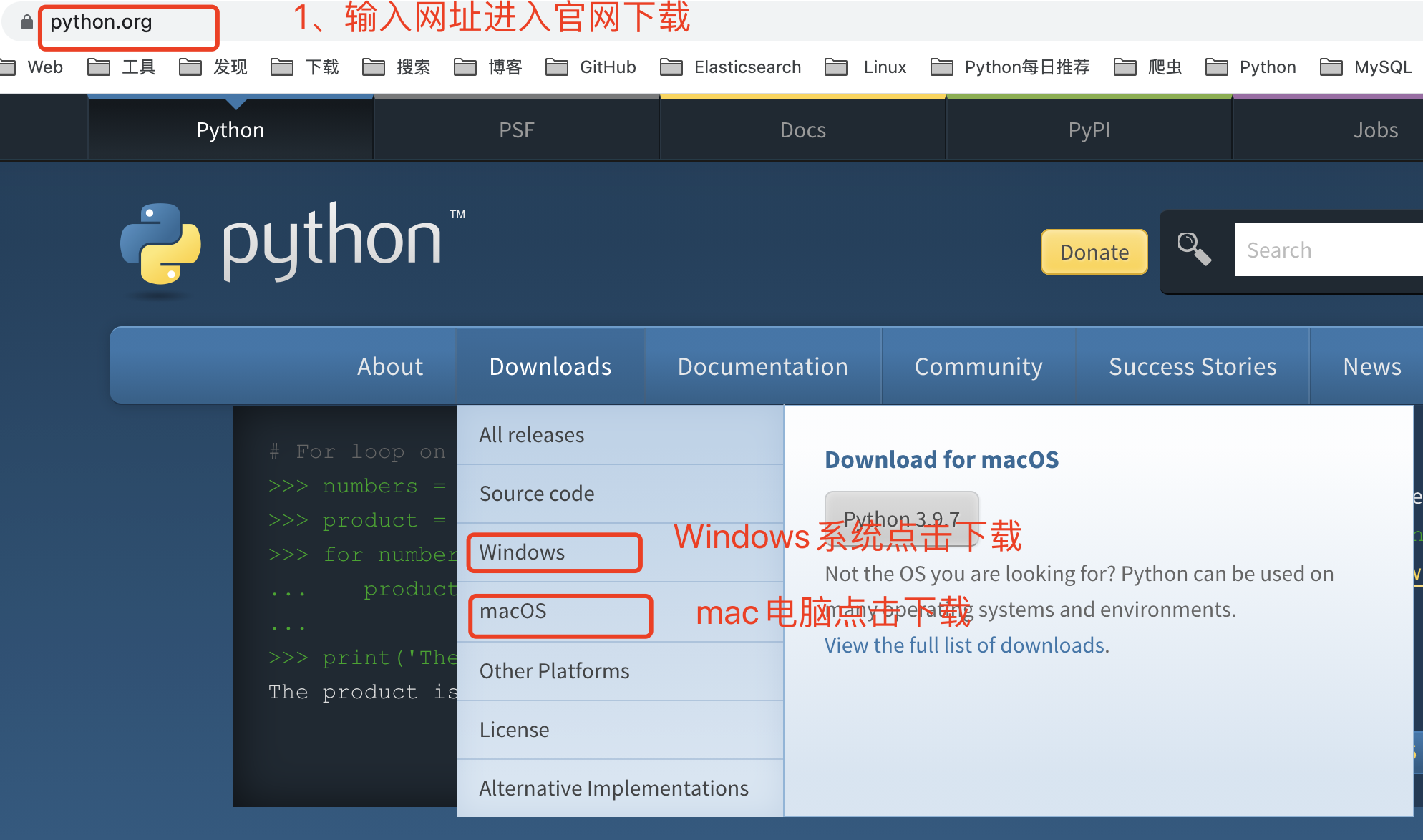Open the GitHub bookmarks folder
Screen dimensions: 1423x840
click(x=591, y=67)
